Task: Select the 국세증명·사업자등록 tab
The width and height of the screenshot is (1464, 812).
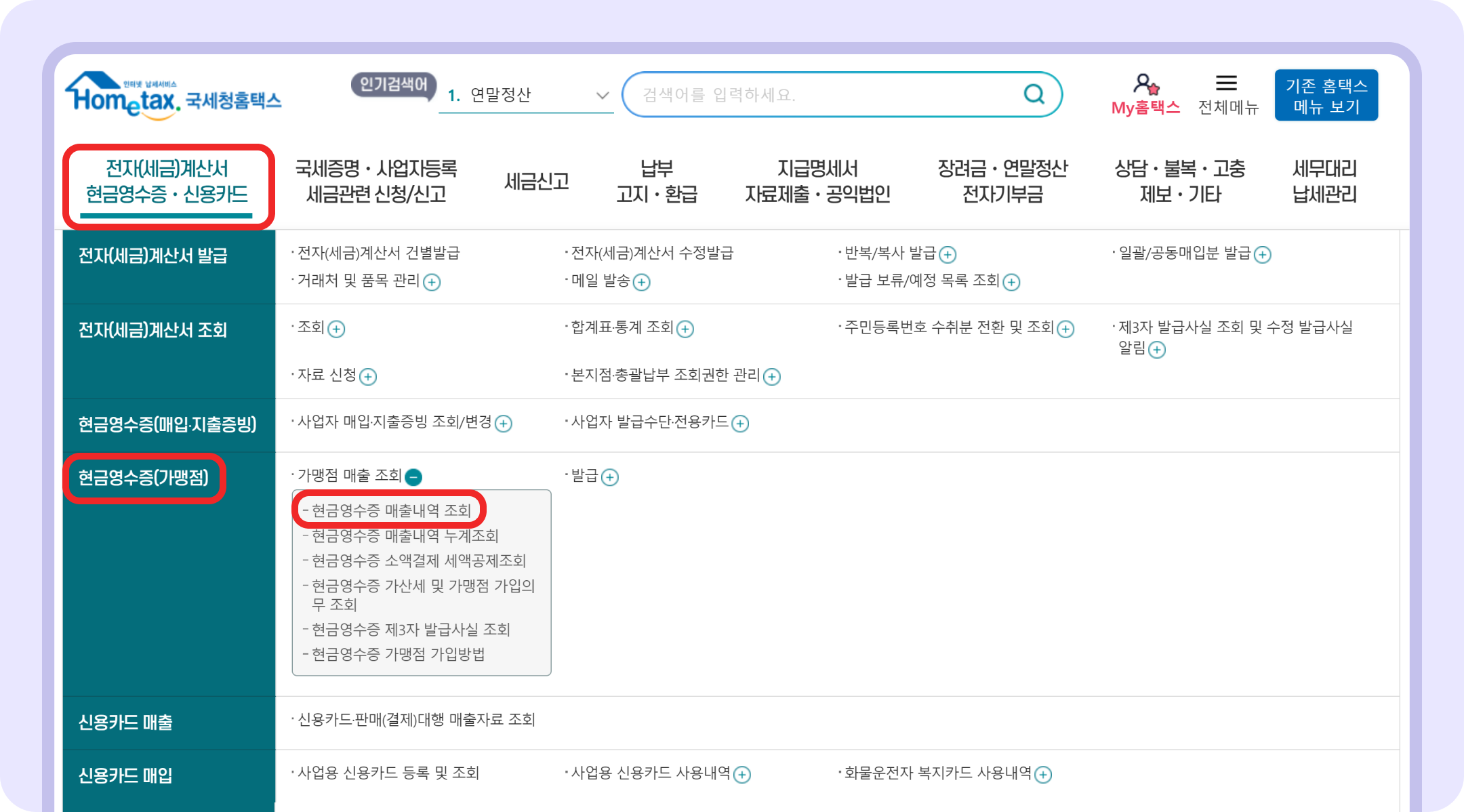Action: [377, 181]
